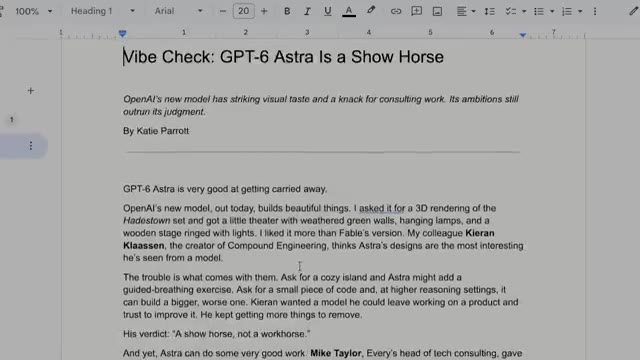Expand the checklist options arrow

[524, 11]
